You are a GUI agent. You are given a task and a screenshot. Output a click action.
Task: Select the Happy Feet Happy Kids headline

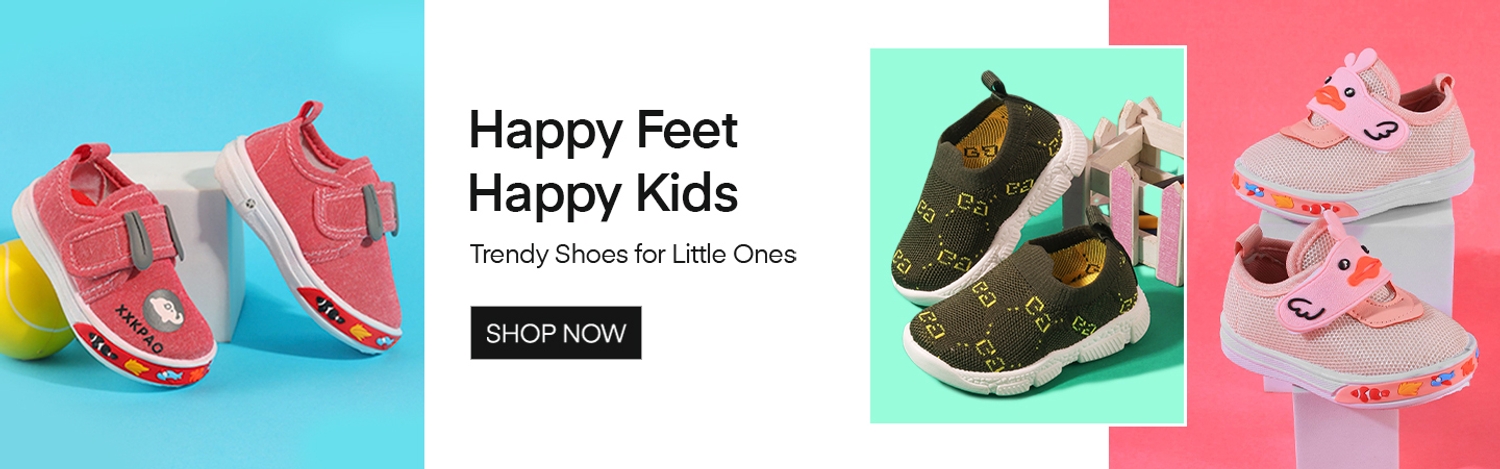604,162
